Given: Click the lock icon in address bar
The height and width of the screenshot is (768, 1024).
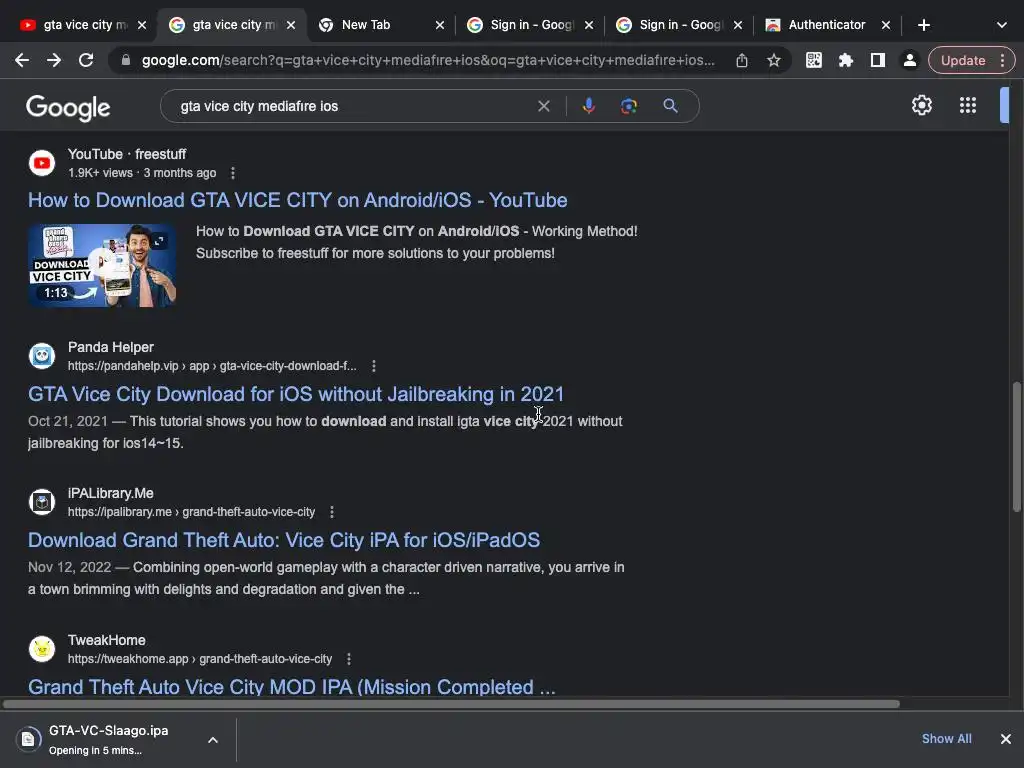Looking at the screenshot, I should pyautogui.click(x=126, y=60).
